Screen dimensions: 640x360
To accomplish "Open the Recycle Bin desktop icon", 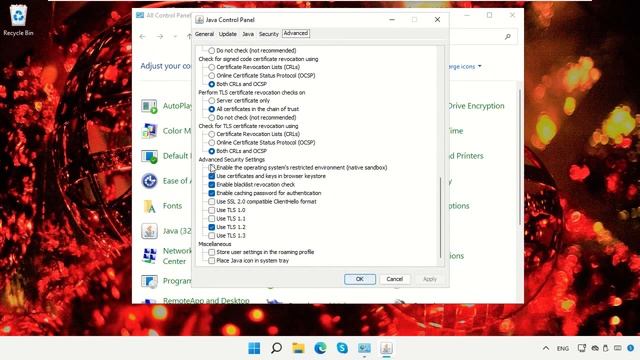I will pyautogui.click(x=18, y=20).
